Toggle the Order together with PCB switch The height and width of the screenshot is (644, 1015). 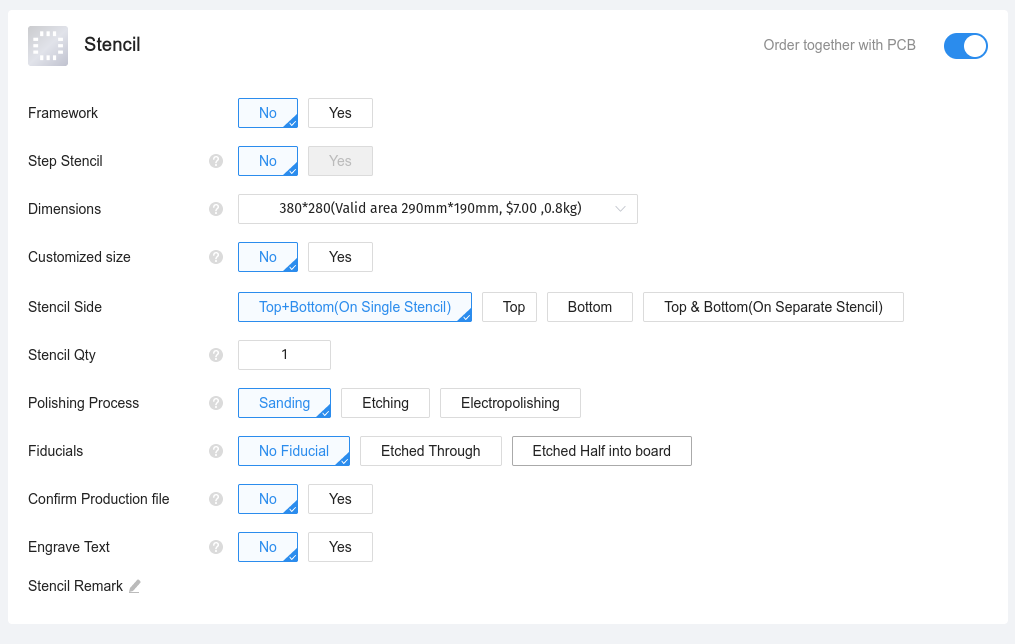[965, 46]
